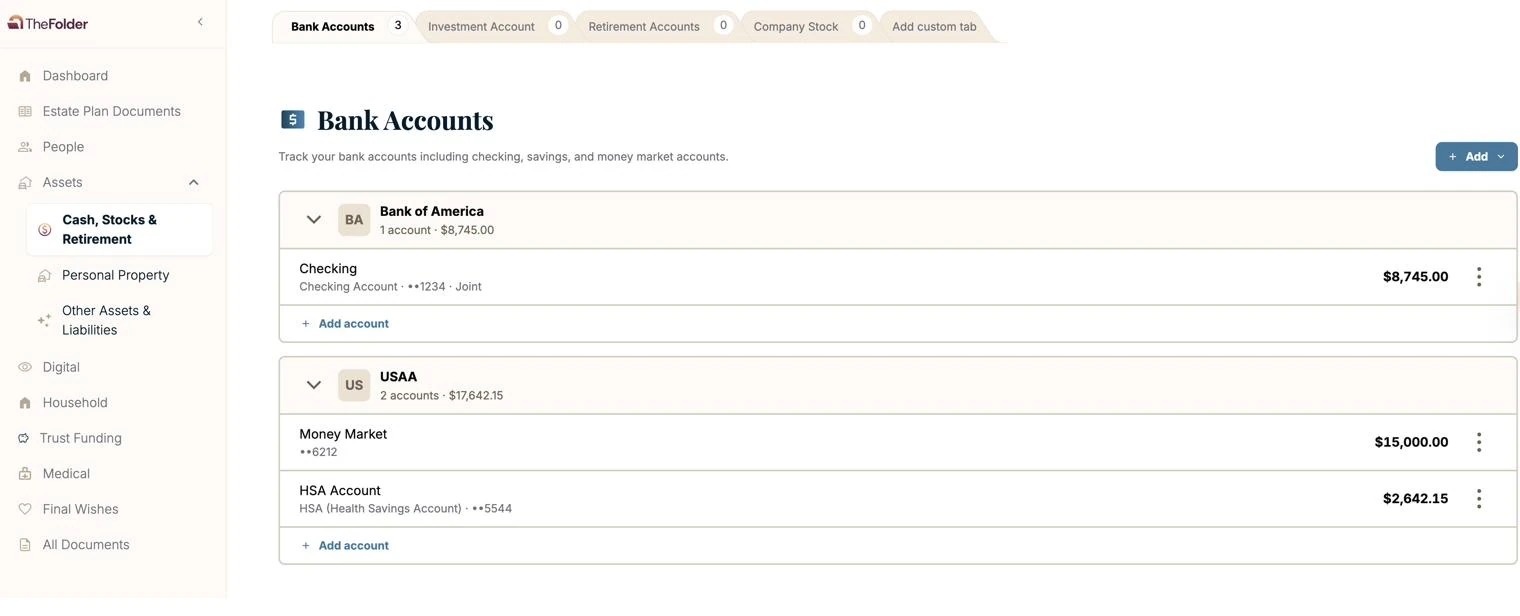The image size is (1520, 616).
Task: Open the Add dropdown arrow
Action: pyautogui.click(x=1501, y=157)
